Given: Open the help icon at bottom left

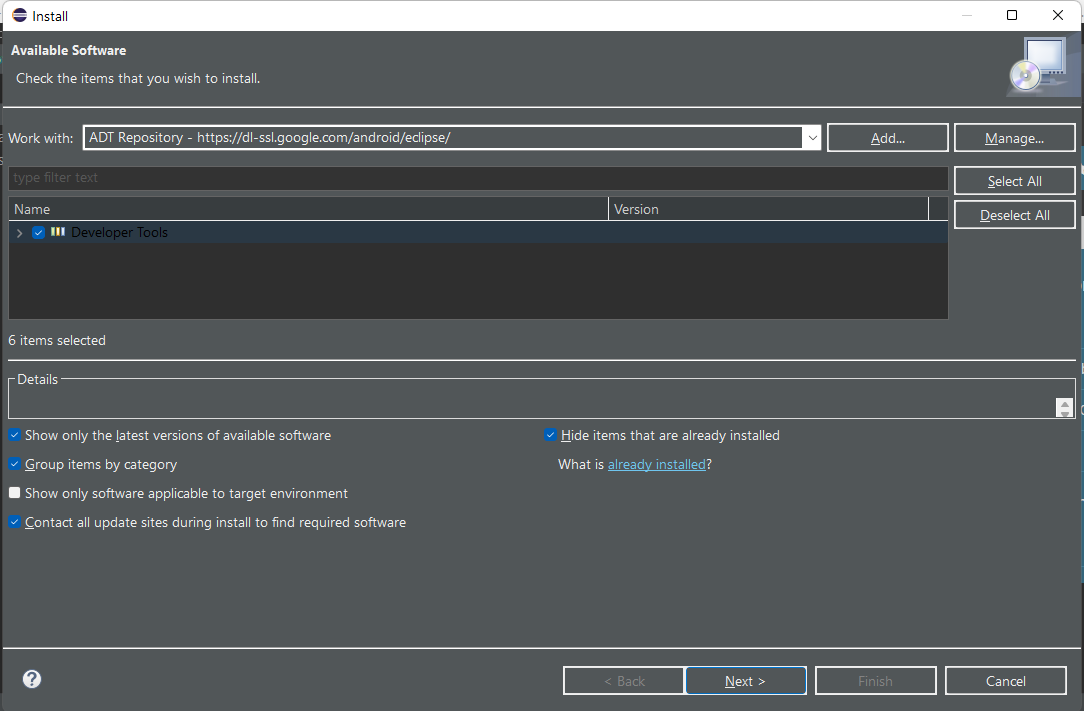Looking at the screenshot, I should tap(32, 679).
